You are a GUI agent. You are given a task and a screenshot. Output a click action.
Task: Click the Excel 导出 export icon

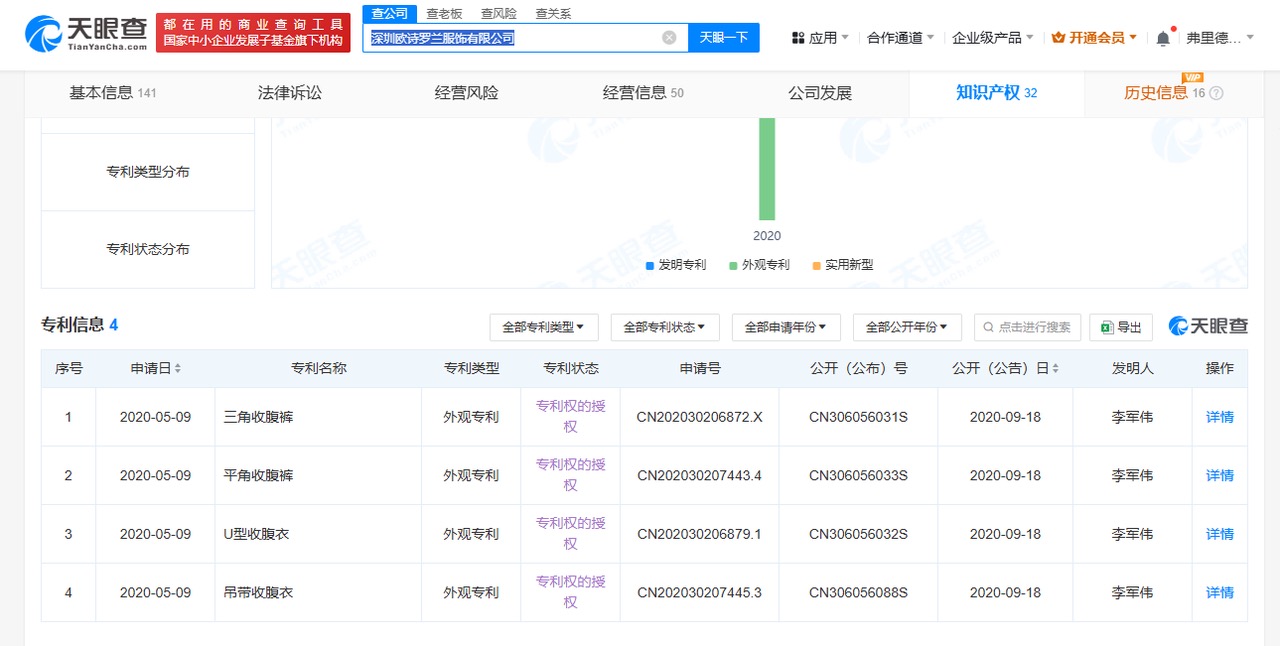(1107, 327)
